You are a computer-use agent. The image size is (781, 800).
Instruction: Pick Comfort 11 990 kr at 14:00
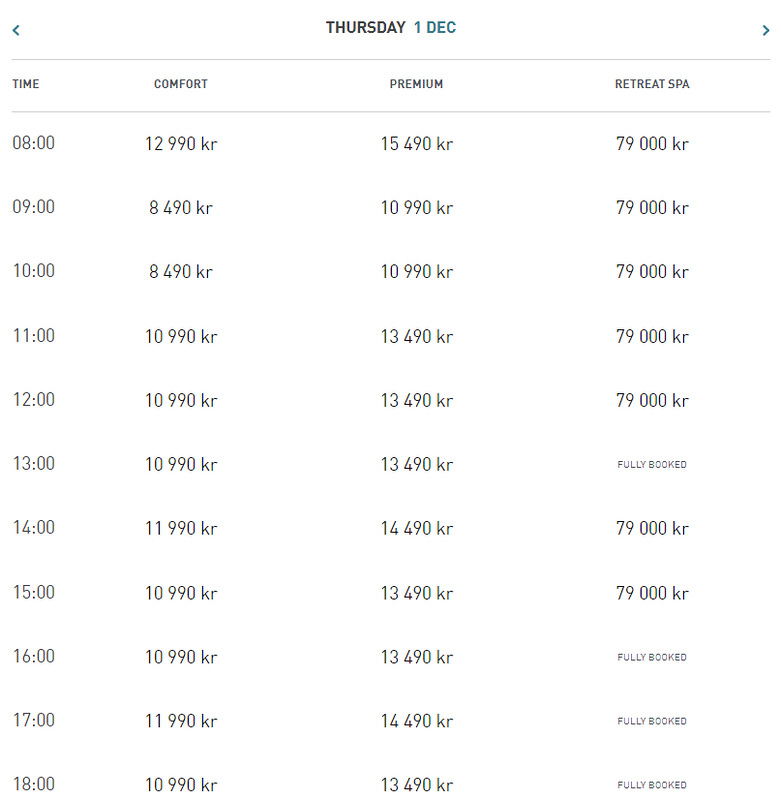(x=181, y=528)
